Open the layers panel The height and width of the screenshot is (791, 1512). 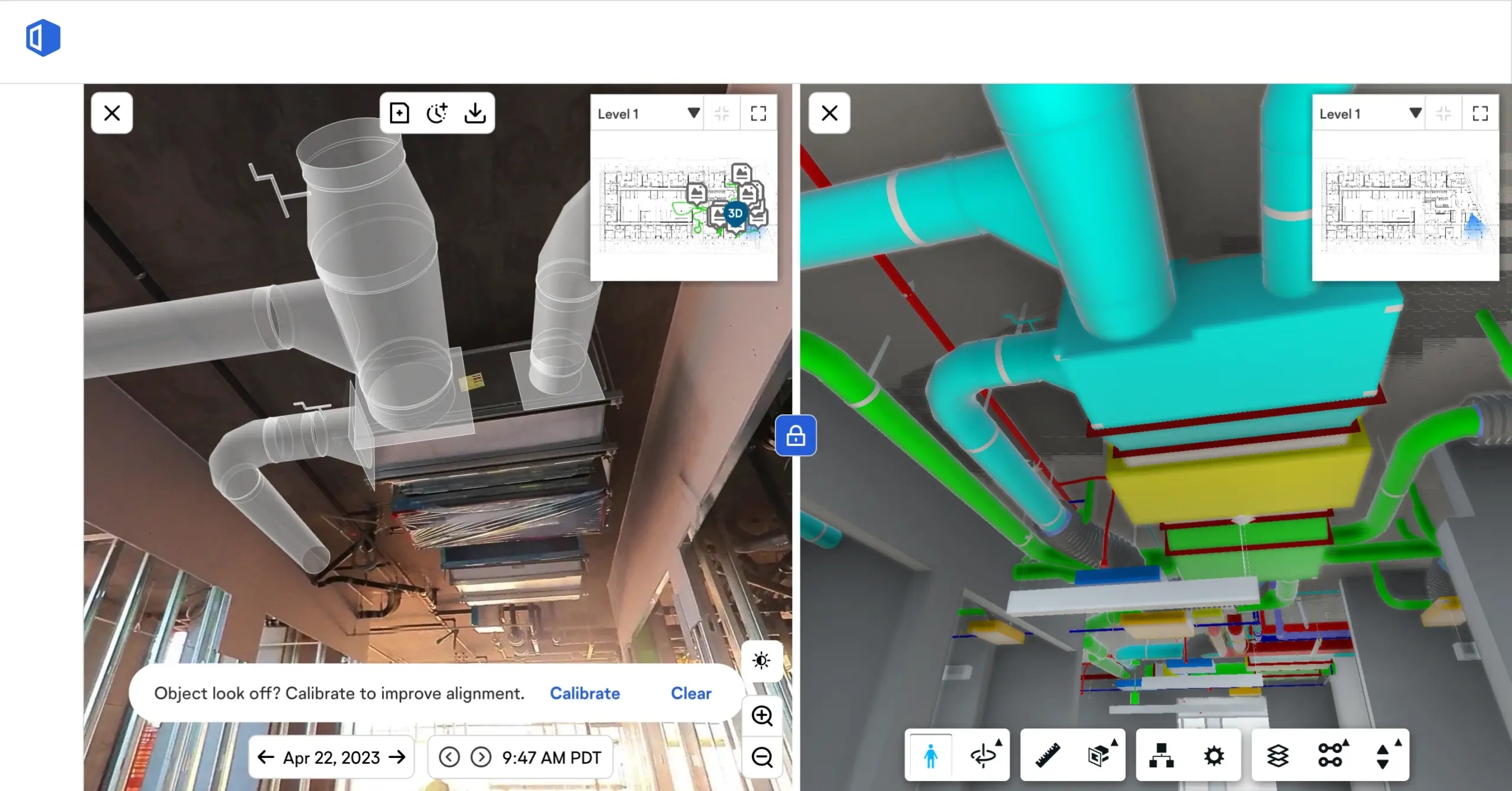[x=1278, y=754]
